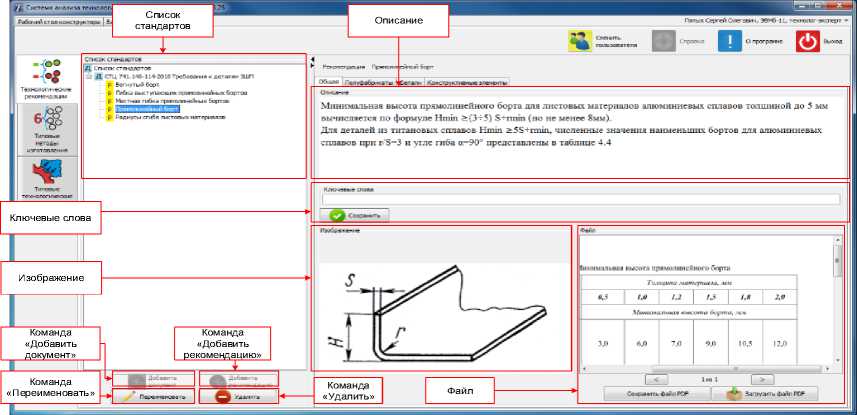Viewport: 857px width, 415px height.
Task: Click the Сменить пользователя icon
Action: [x=581, y=41]
